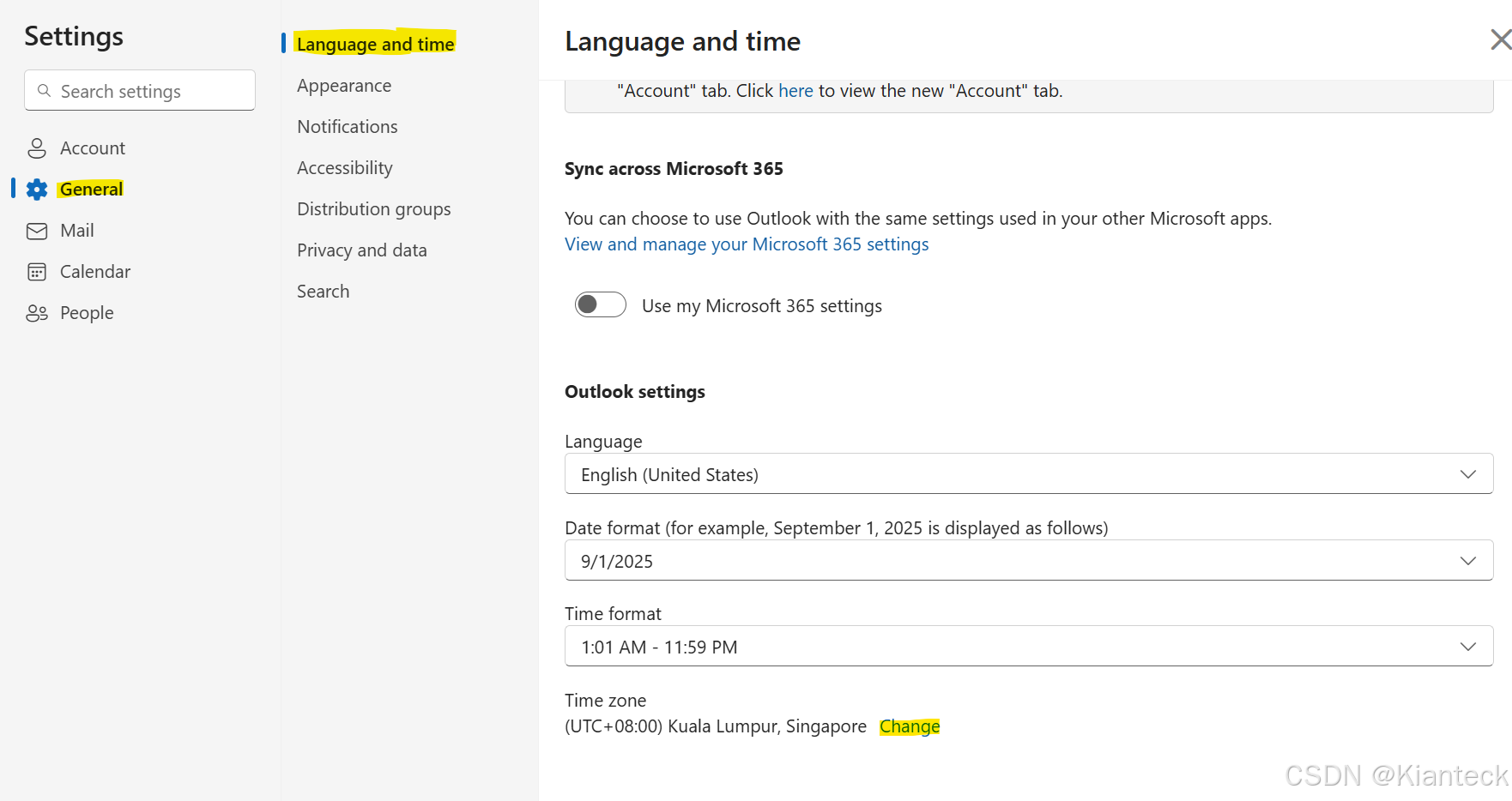The image size is (1512, 801).
Task: Open Privacy and data submenu
Action: click(362, 250)
